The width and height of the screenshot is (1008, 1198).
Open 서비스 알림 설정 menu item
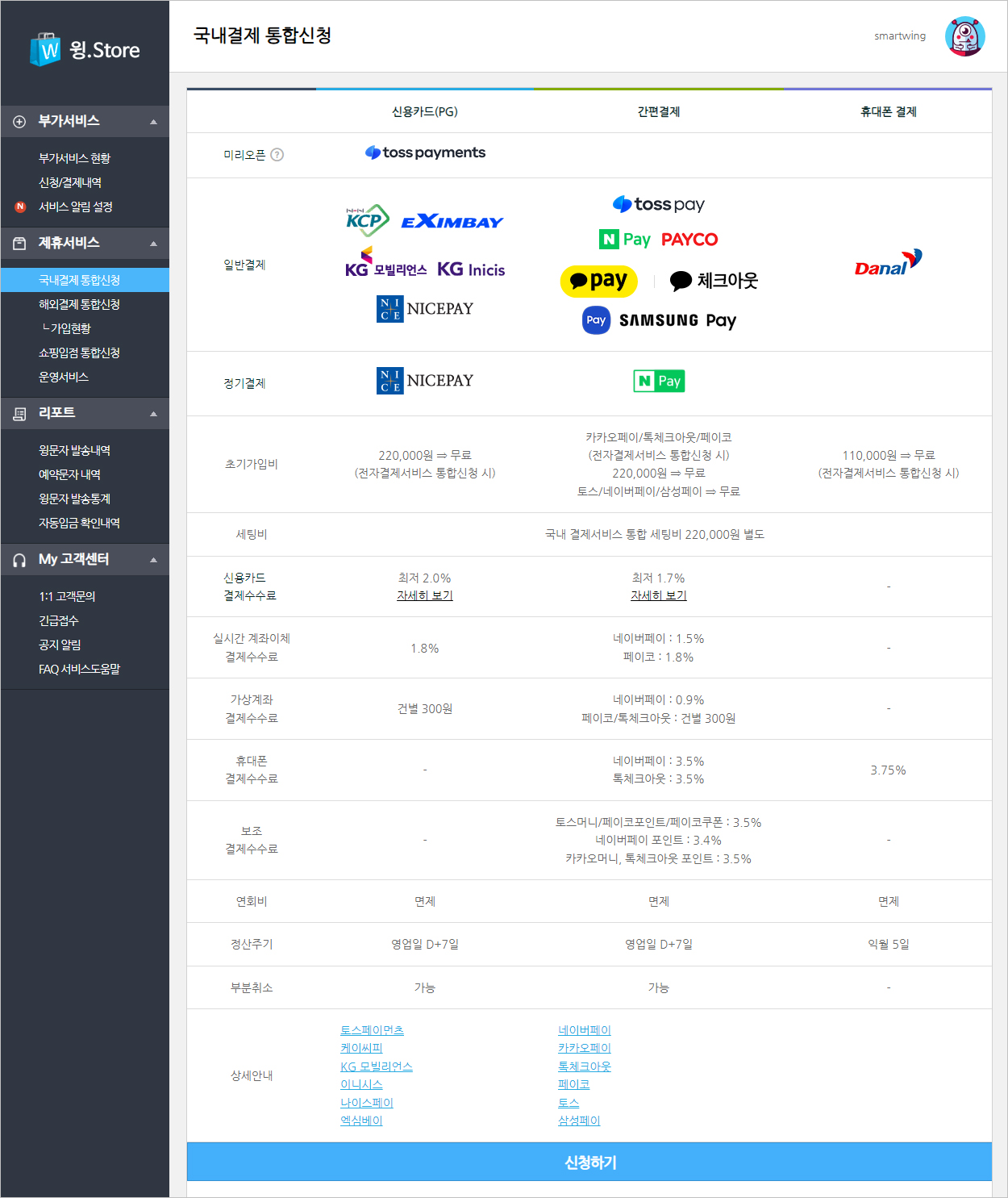[x=76, y=207]
